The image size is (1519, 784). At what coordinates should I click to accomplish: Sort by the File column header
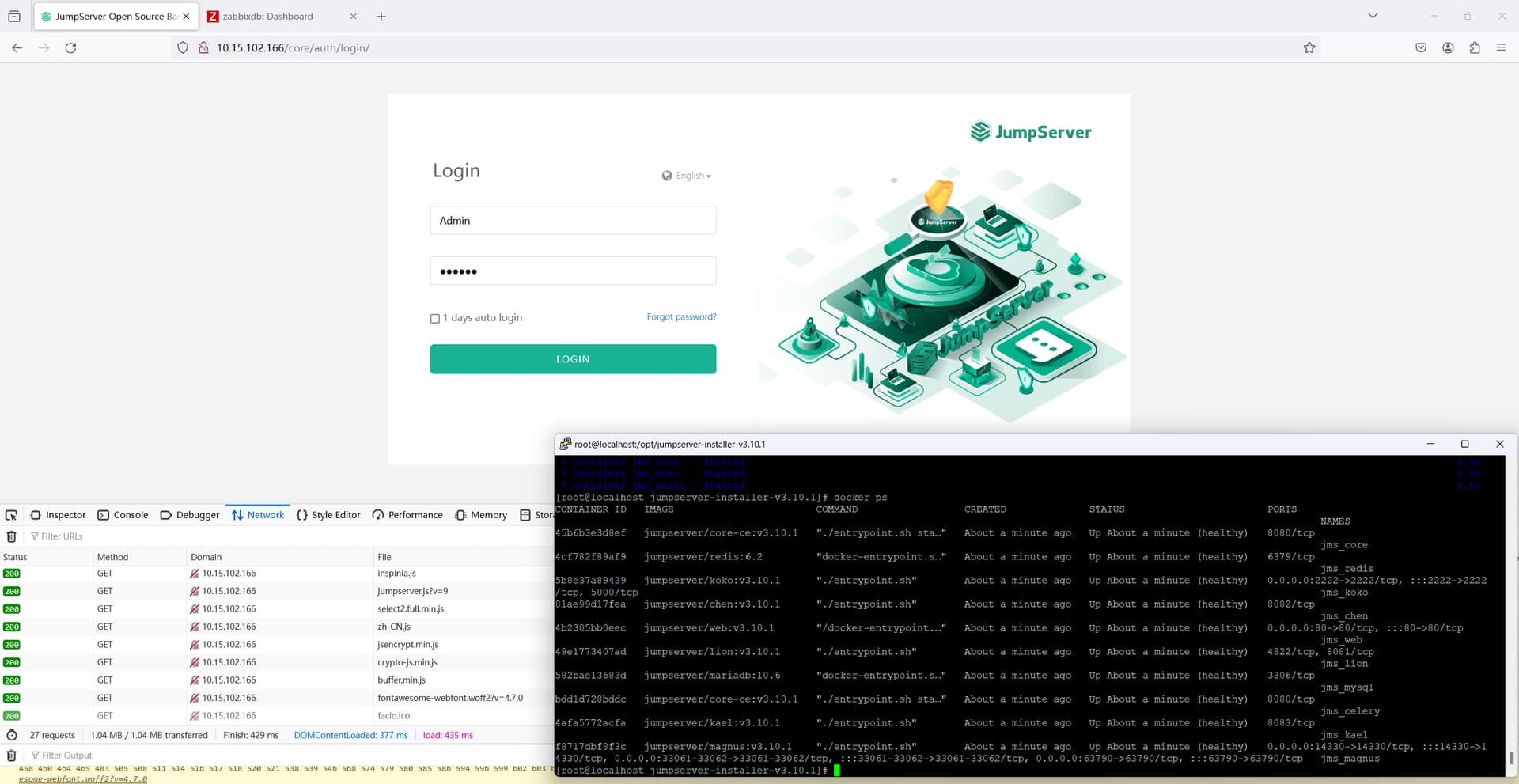click(464, 557)
